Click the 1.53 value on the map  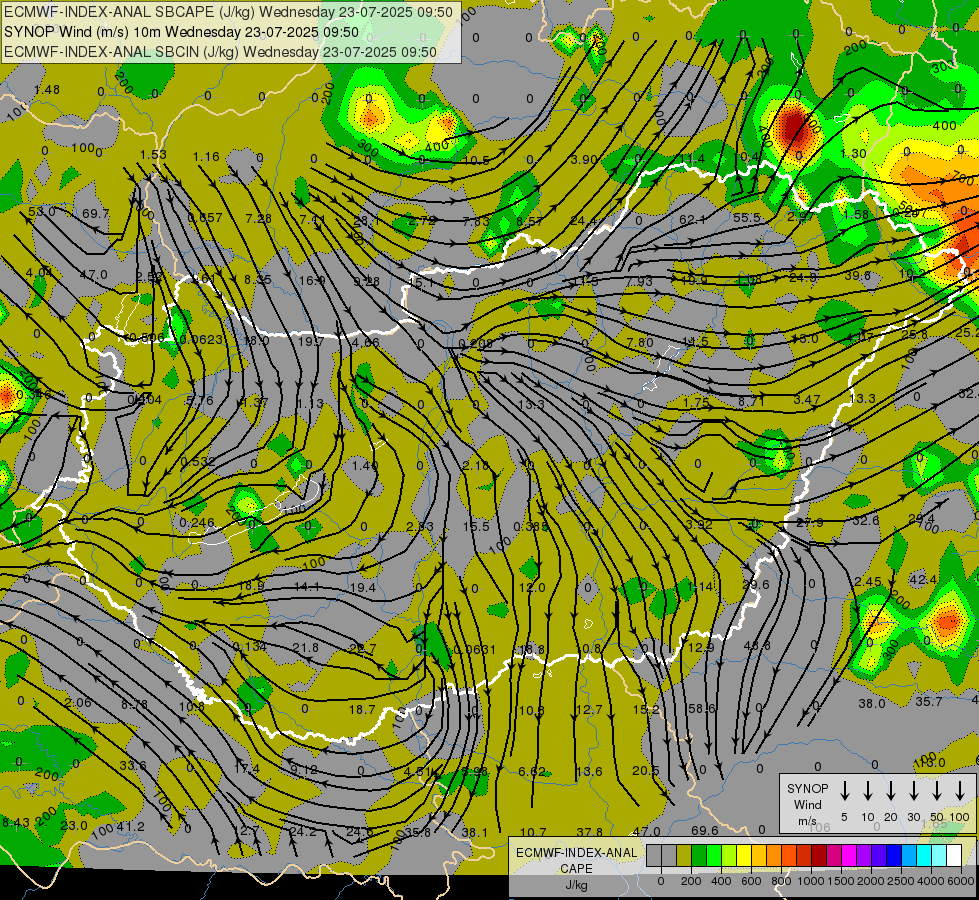coord(153,155)
